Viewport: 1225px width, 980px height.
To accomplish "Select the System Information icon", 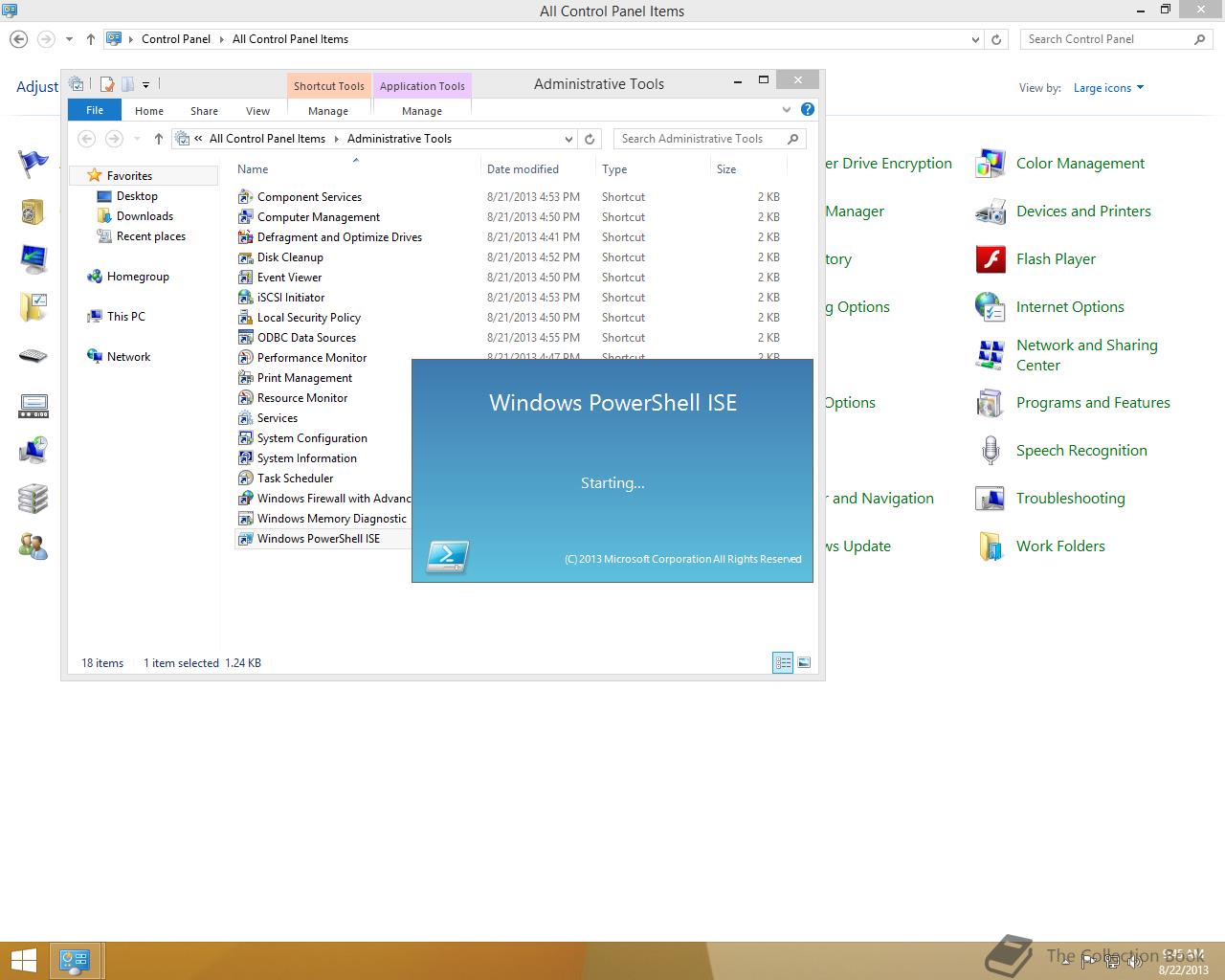I will [x=246, y=458].
